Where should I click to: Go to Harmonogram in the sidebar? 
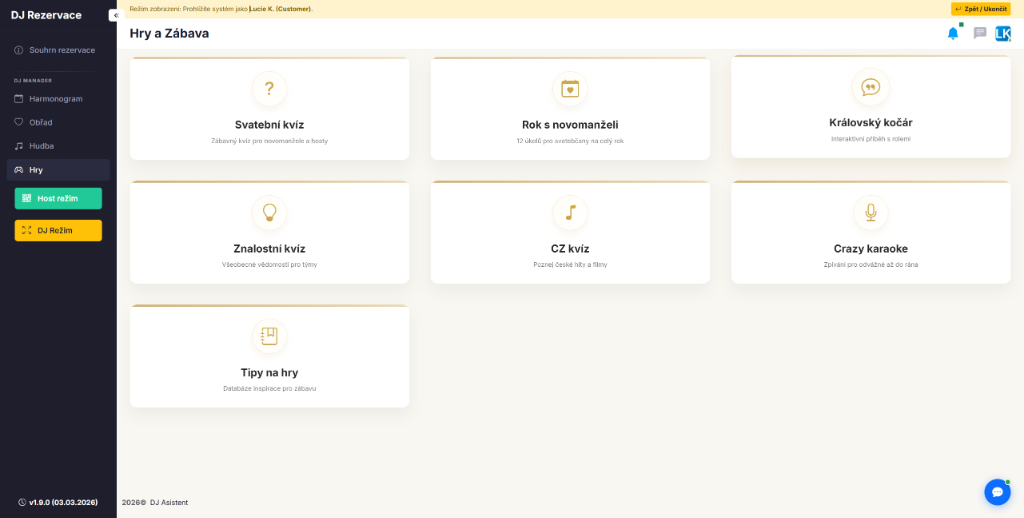(x=58, y=99)
